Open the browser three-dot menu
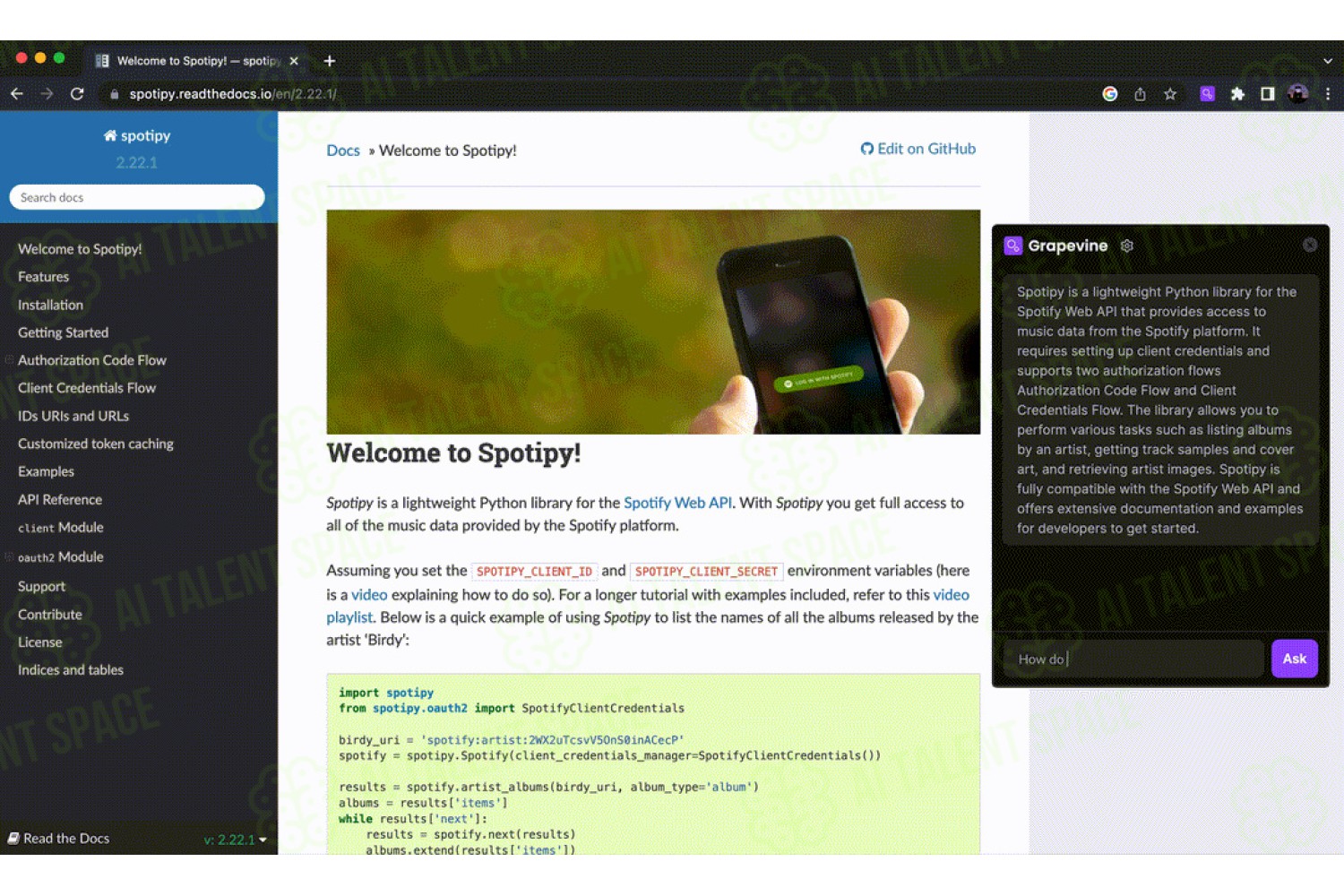The height and width of the screenshot is (896, 1344). pos(1328,94)
